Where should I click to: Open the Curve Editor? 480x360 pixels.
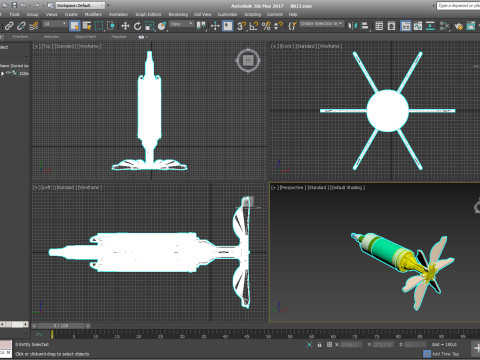pos(418,26)
